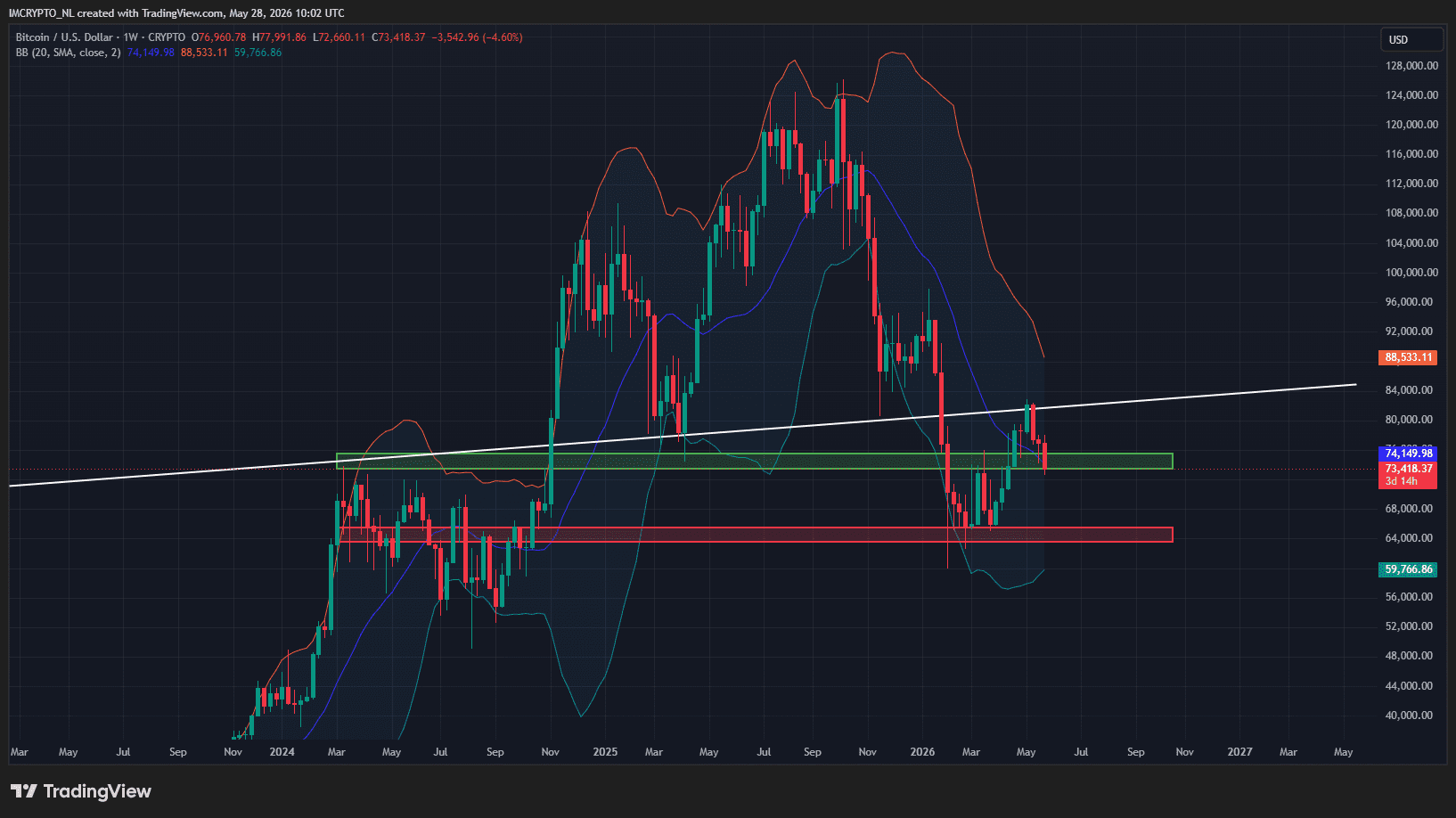Click the 84,000.00 price axis label

tap(1409, 390)
